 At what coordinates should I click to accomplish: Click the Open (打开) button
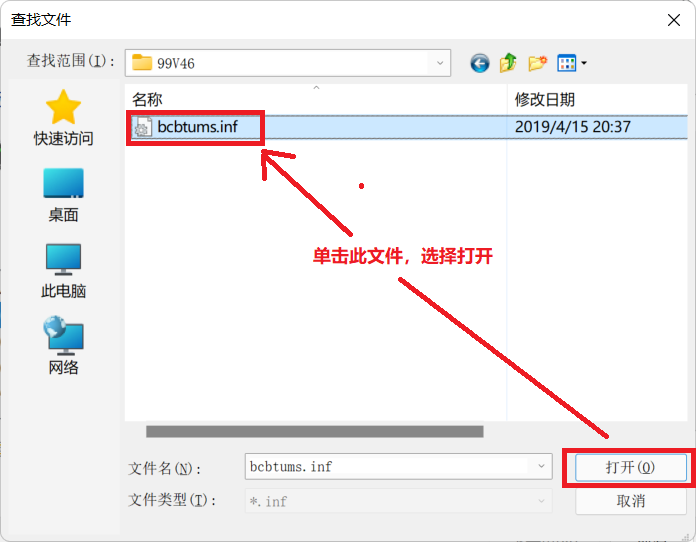click(x=630, y=467)
